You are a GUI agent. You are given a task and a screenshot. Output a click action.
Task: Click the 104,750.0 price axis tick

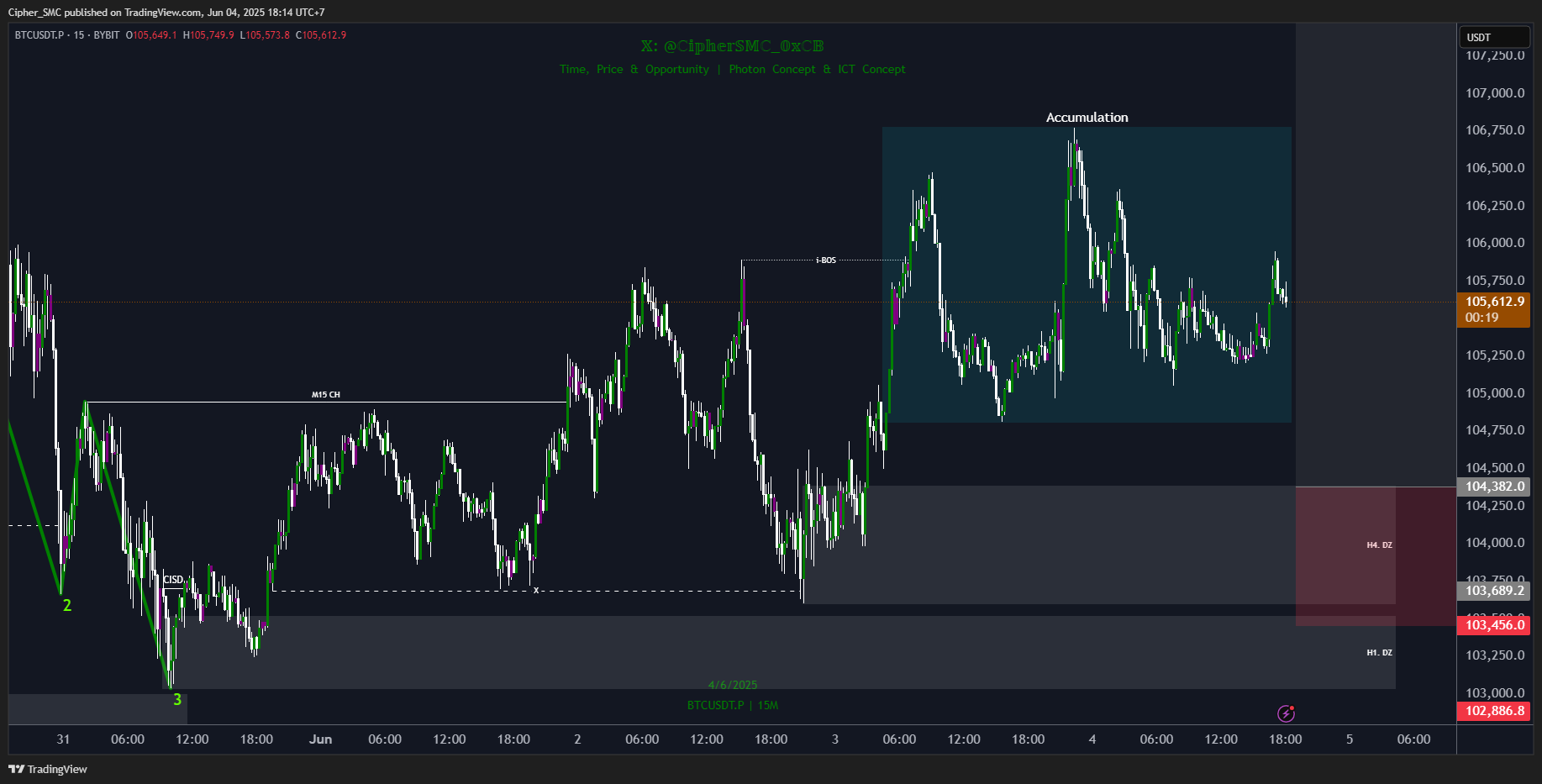[1495, 430]
